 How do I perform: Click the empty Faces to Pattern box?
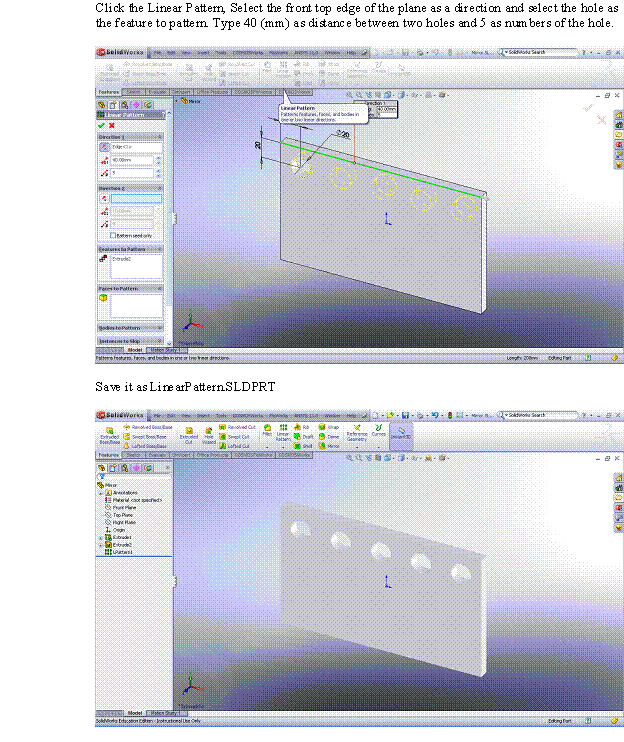point(137,306)
